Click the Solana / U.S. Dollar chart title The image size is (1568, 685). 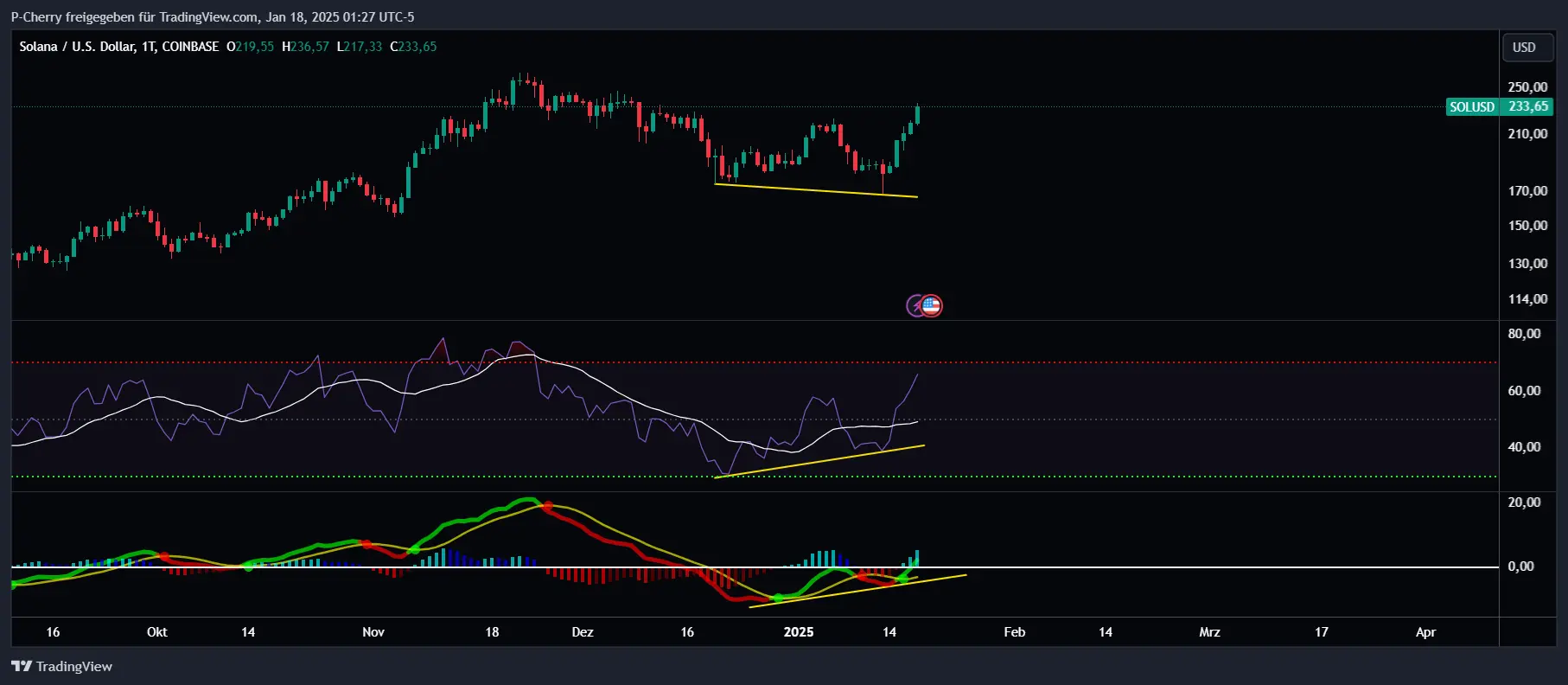pyautogui.click(x=118, y=47)
